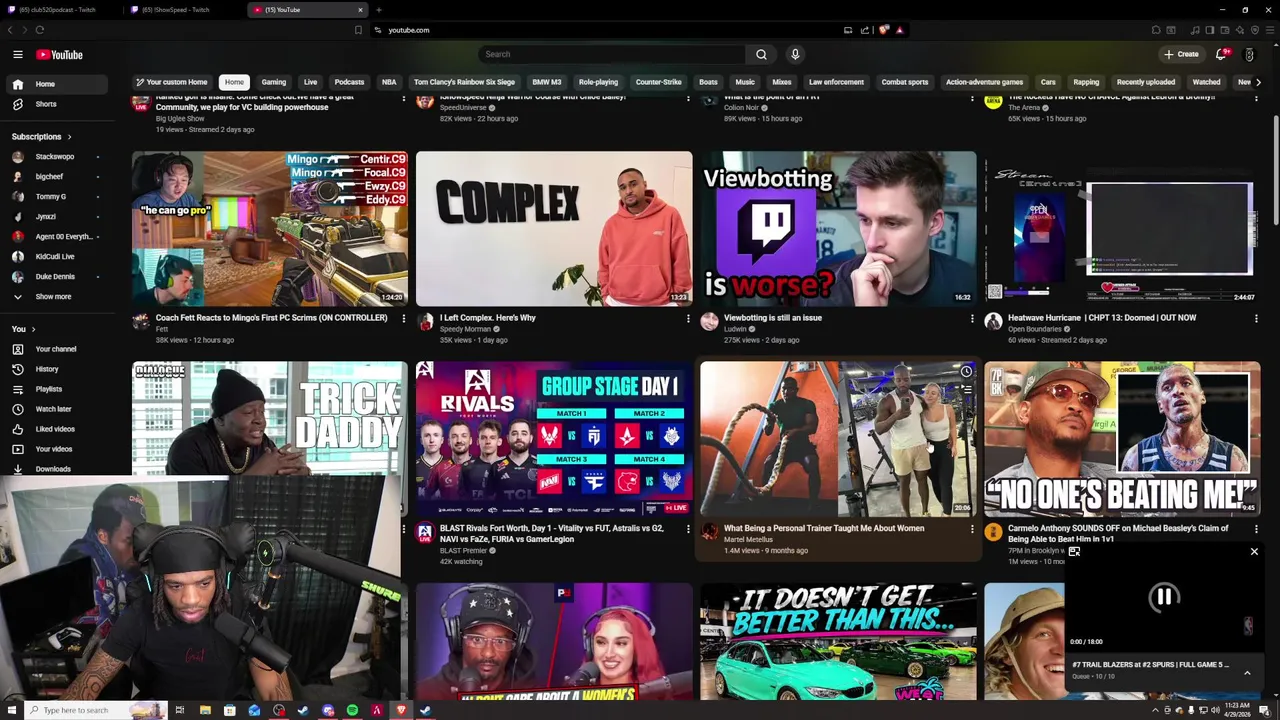Select the Counter-Strike chip

click(x=658, y=82)
